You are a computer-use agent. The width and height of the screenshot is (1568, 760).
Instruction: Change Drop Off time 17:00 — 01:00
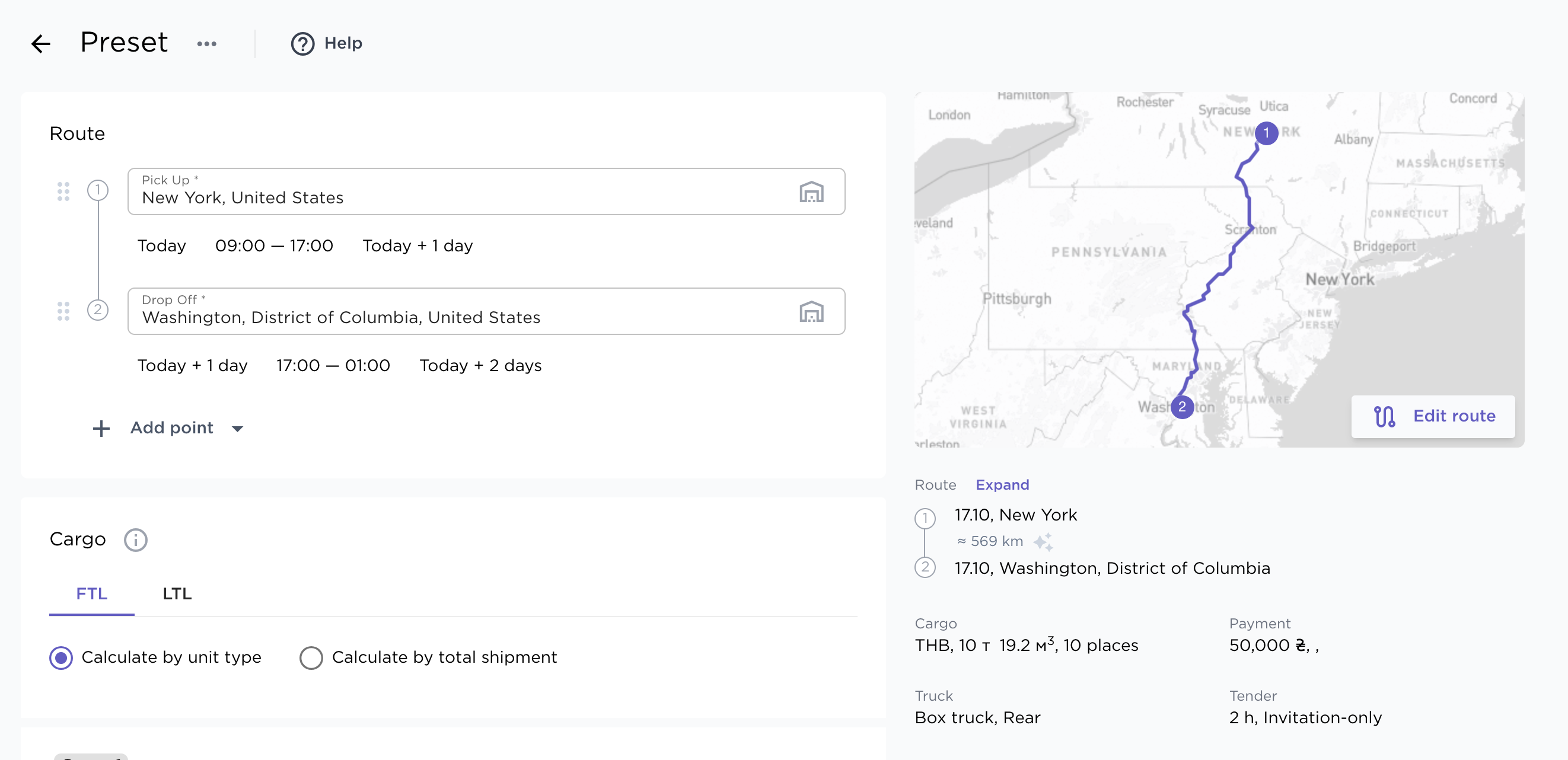[333, 366]
